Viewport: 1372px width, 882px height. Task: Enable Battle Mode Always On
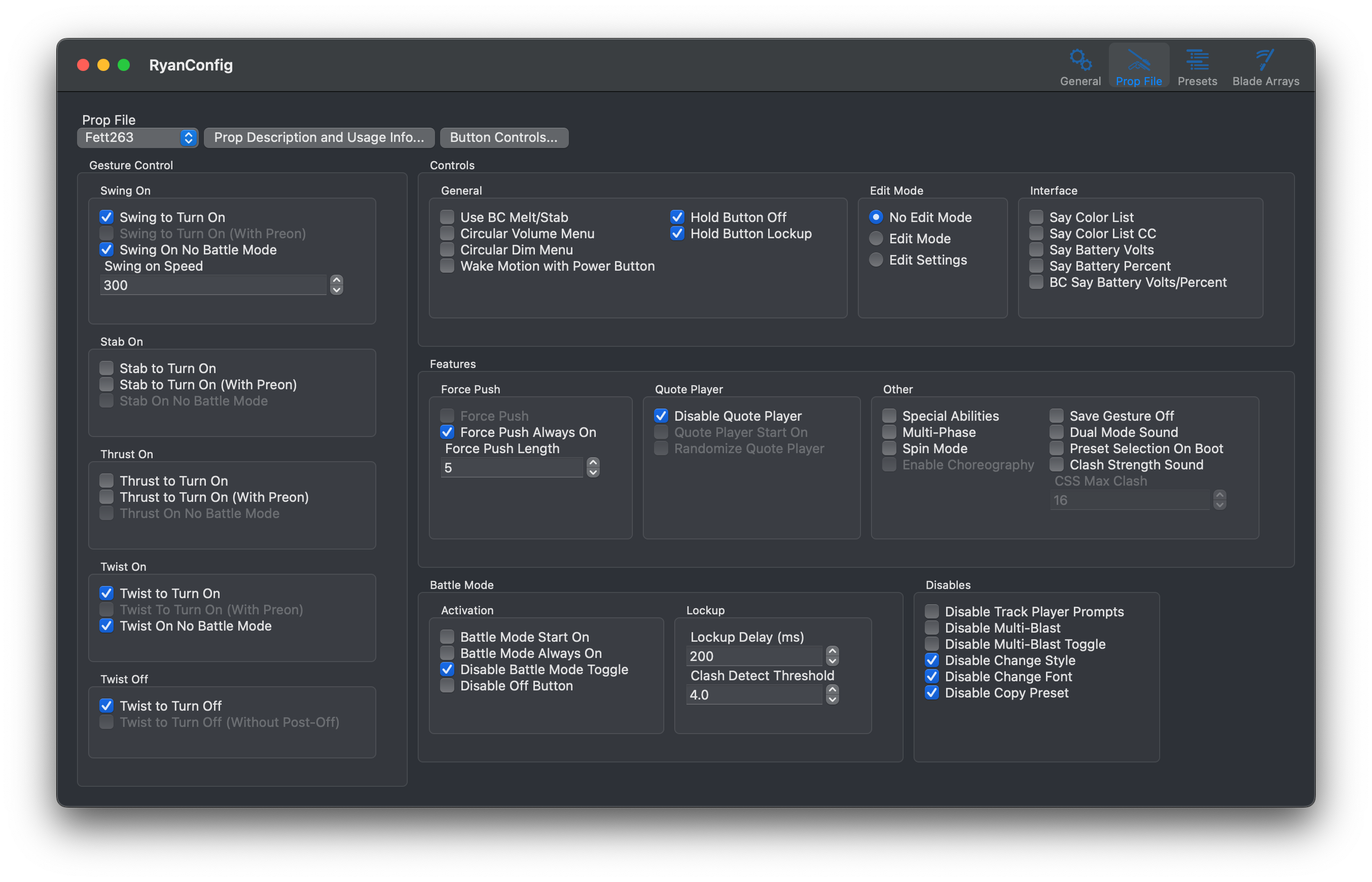click(x=447, y=653)
